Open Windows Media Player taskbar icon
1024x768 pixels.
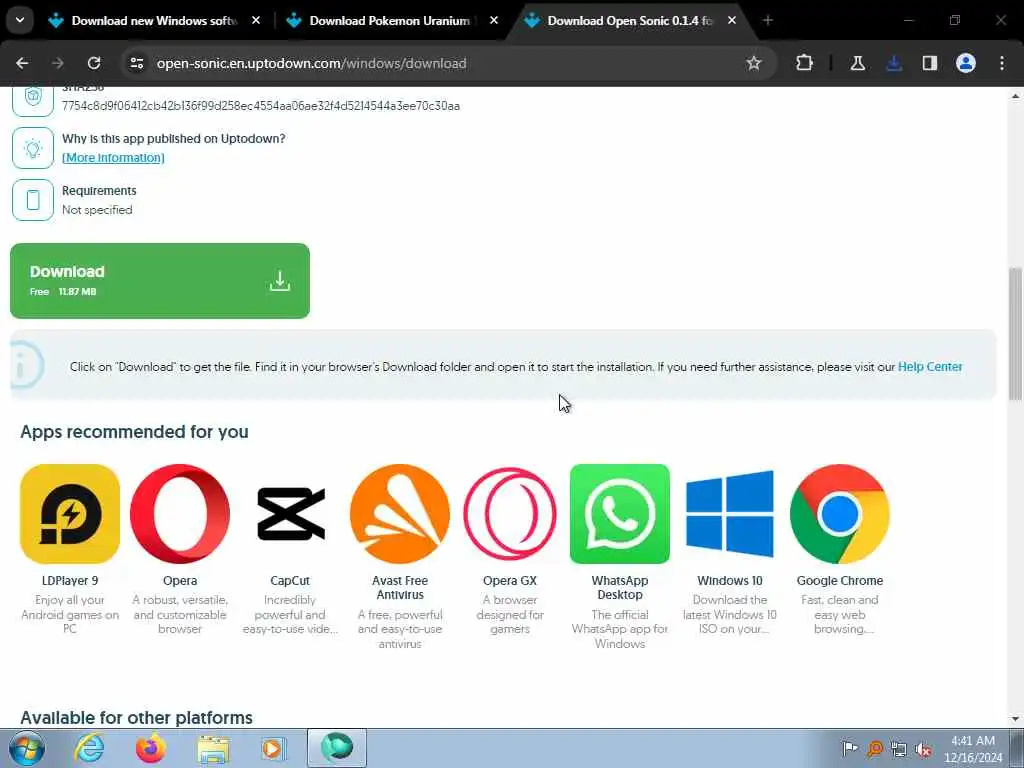click(273, 748)
